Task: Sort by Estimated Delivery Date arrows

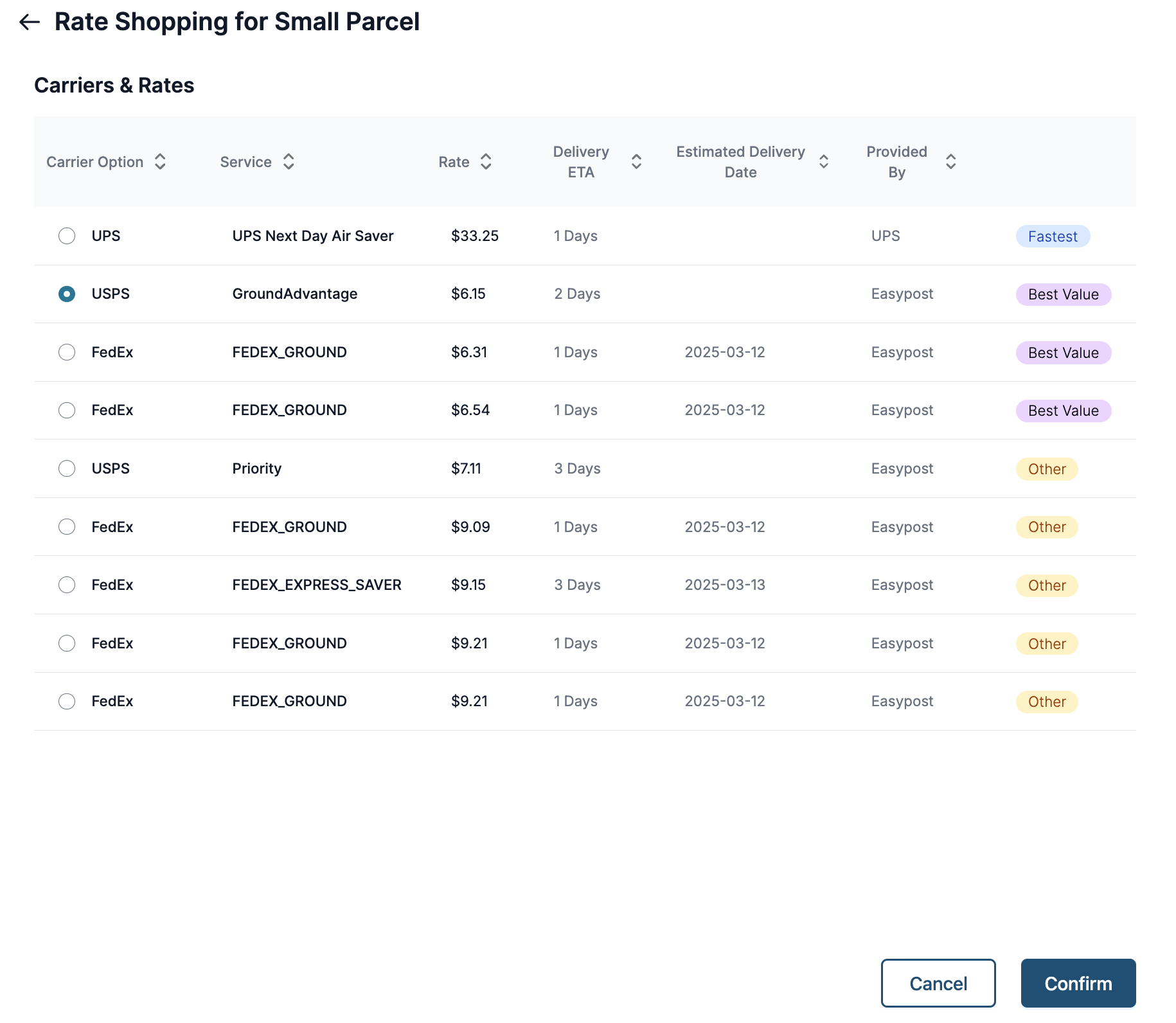Action: tap(823, 162)
